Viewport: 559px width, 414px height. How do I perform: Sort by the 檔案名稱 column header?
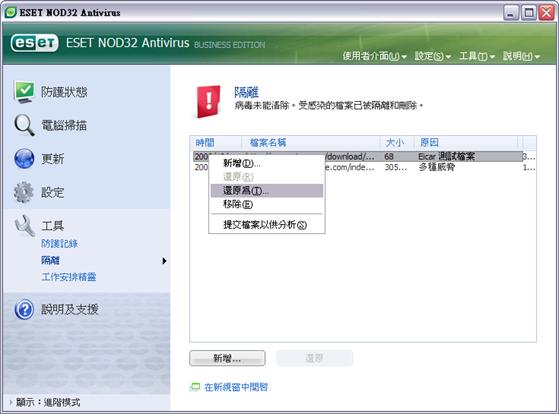coord(311,143)
